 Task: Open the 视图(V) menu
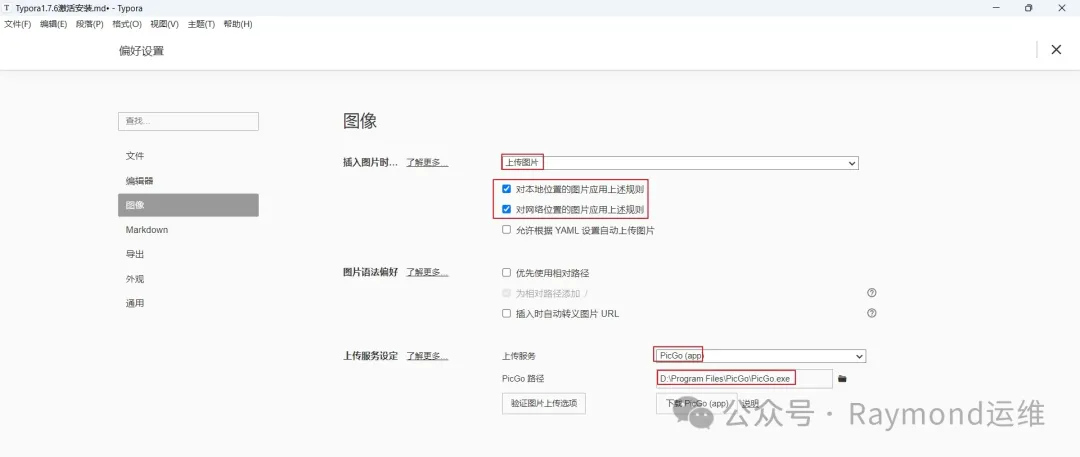pyautogui.click(x=164, y=24)
